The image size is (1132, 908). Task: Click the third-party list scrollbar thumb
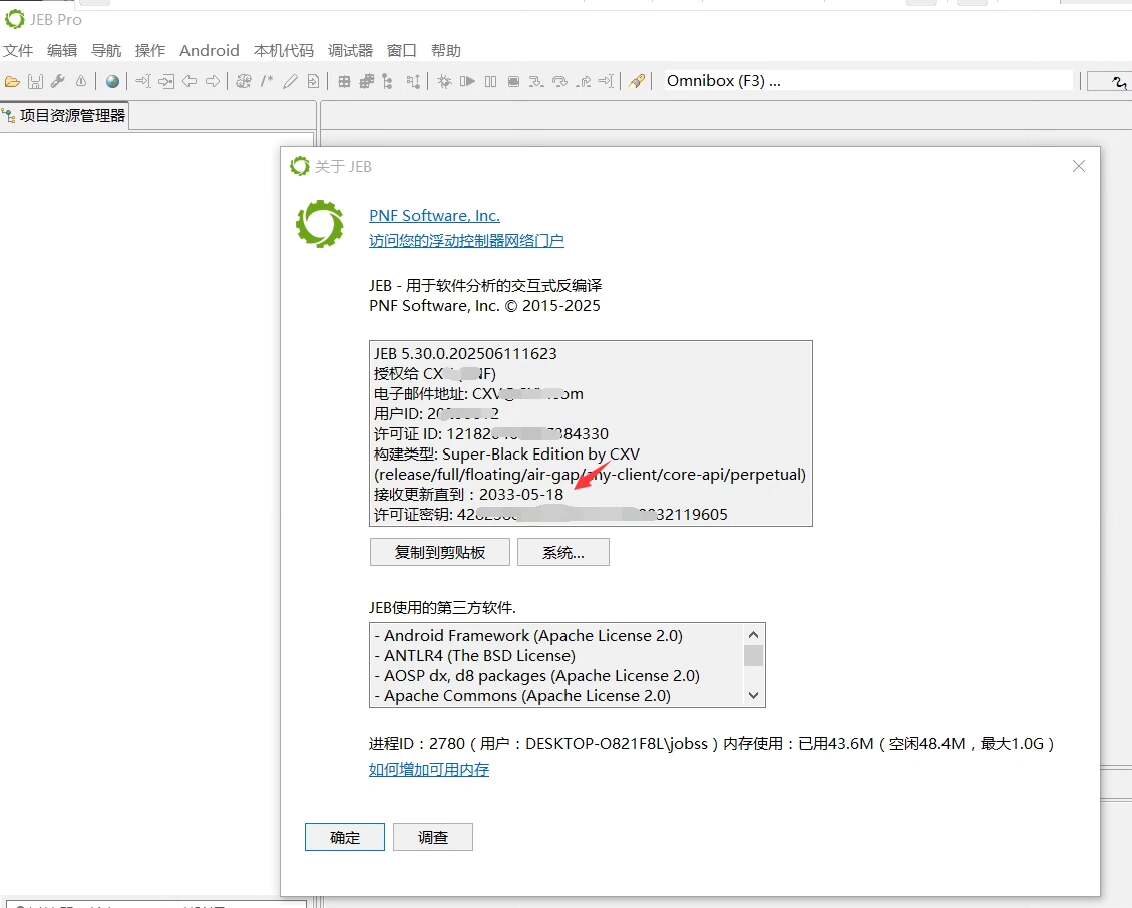click(753, 655)
